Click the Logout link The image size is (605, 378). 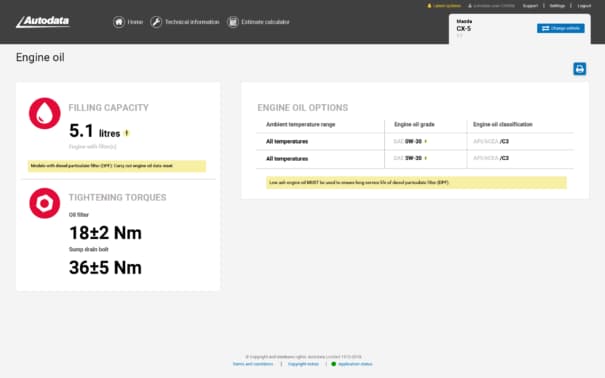584,6
